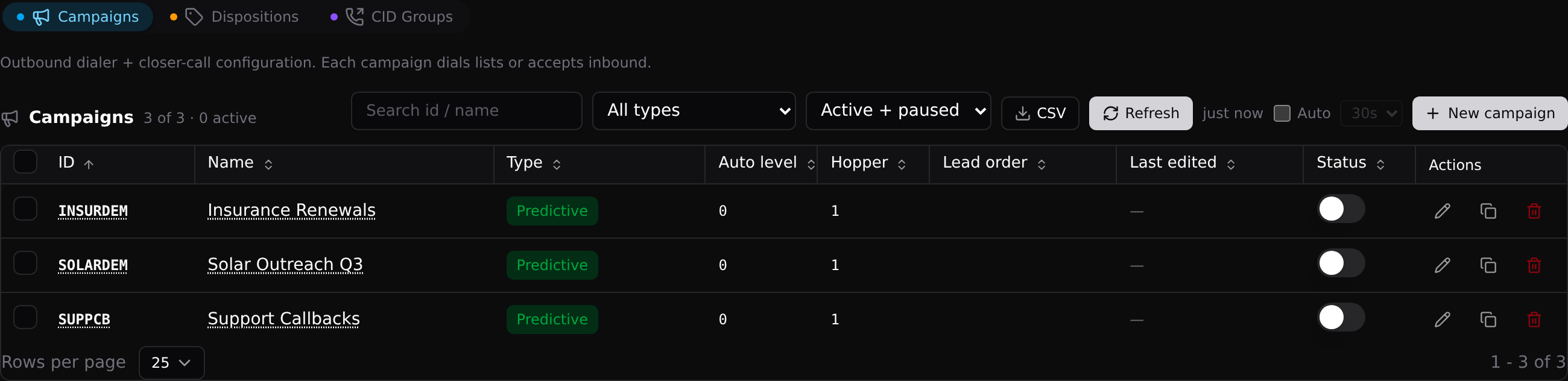This screenshot has width=1568, height=381.
Task: Select the INSURDEM row checkbox
Action: click(25, 209)
